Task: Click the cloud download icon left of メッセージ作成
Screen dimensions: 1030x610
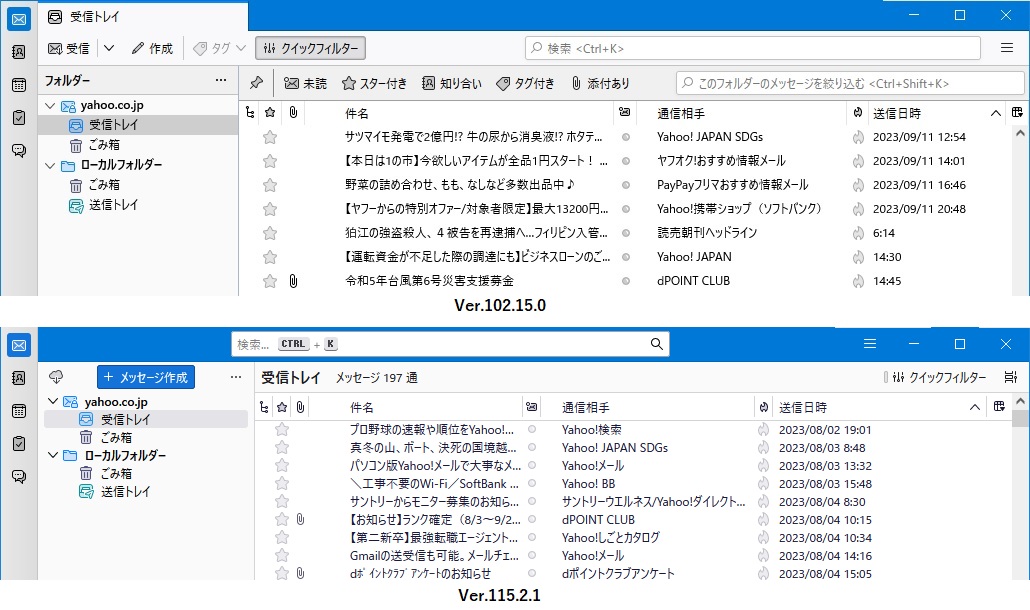Action: click(x=56, y=377)
